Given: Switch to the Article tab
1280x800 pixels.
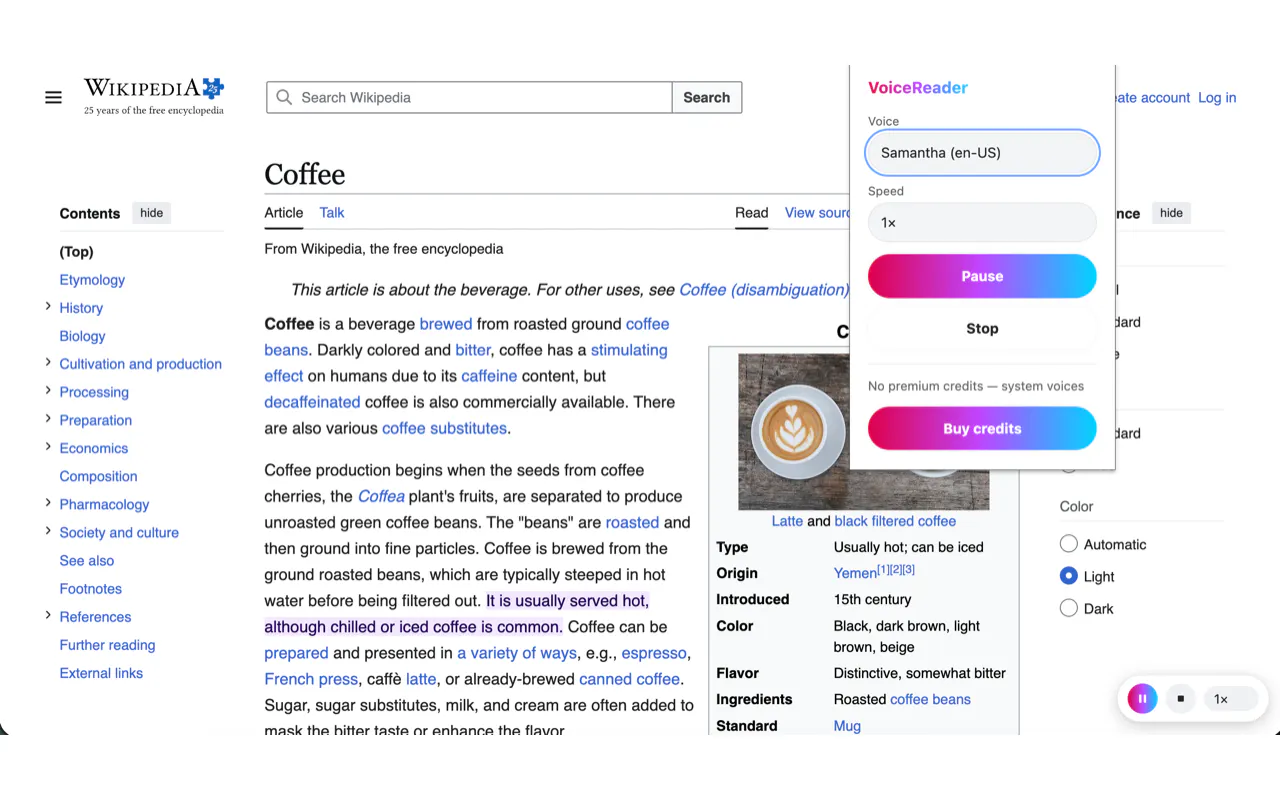Looking at the screenshot, I should click(x=284, y=212).
